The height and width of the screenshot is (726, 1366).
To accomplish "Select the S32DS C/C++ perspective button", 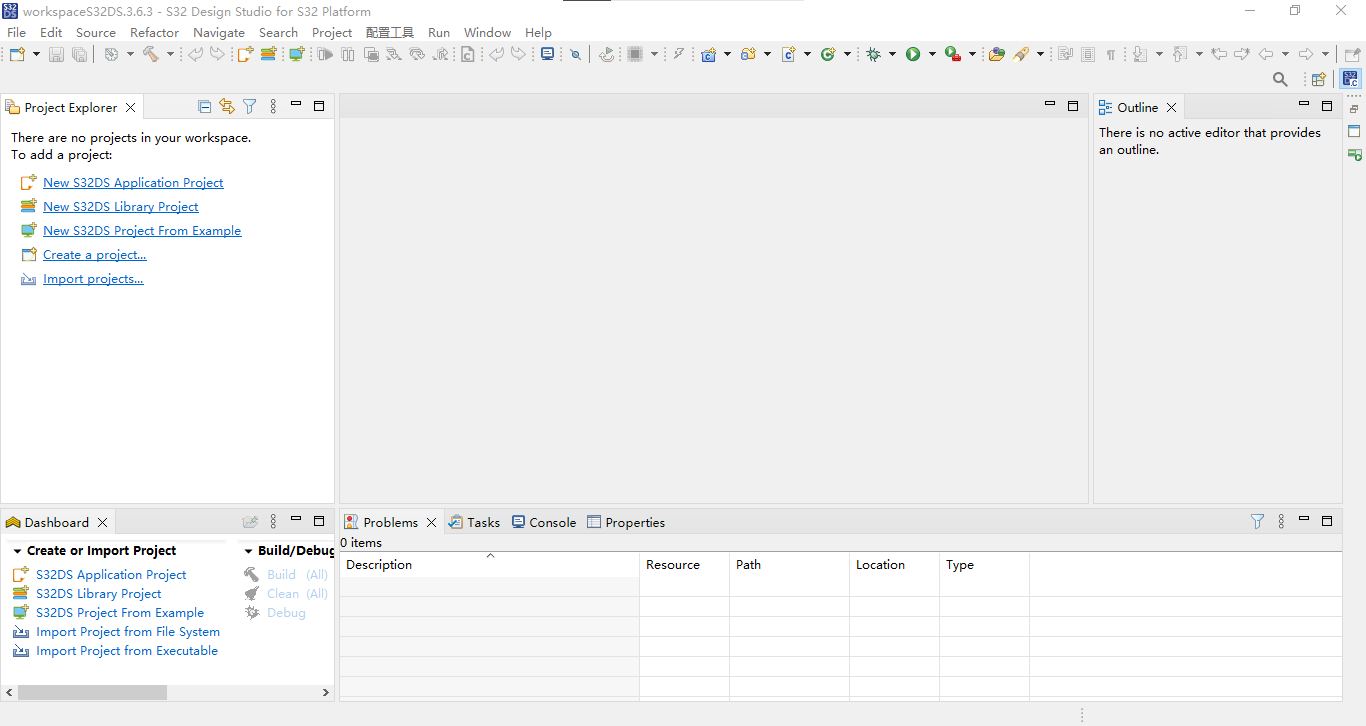I will pos(1351,79).
